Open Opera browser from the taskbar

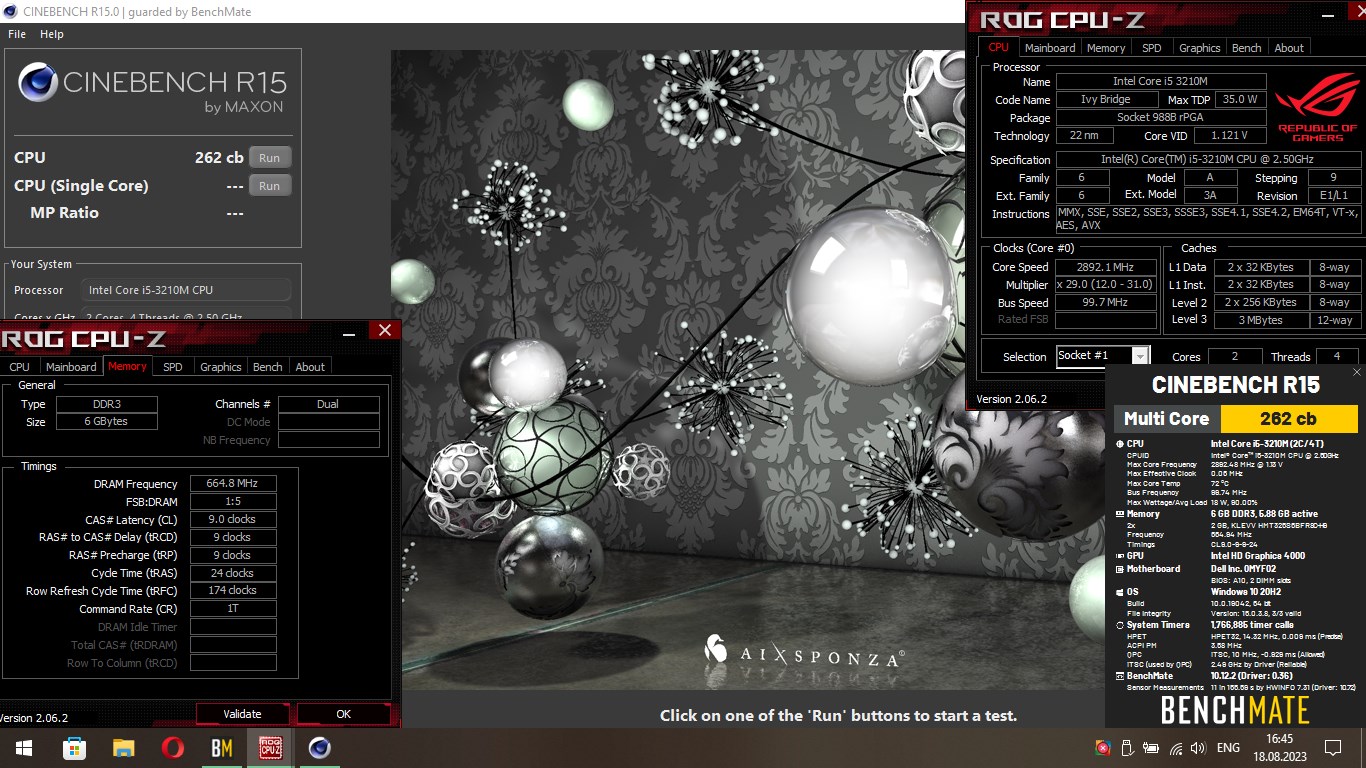(x=172, y=748)
